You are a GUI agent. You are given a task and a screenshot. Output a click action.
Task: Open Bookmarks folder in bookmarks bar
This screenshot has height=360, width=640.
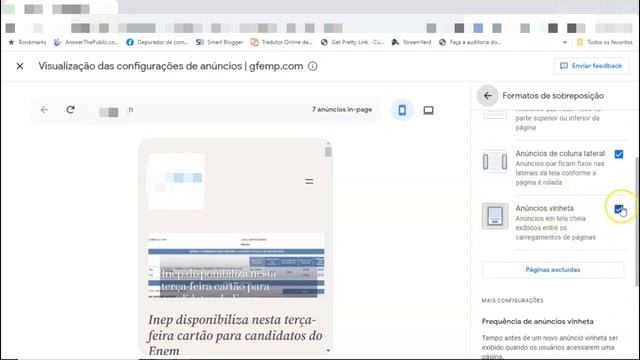click(28, 42)
